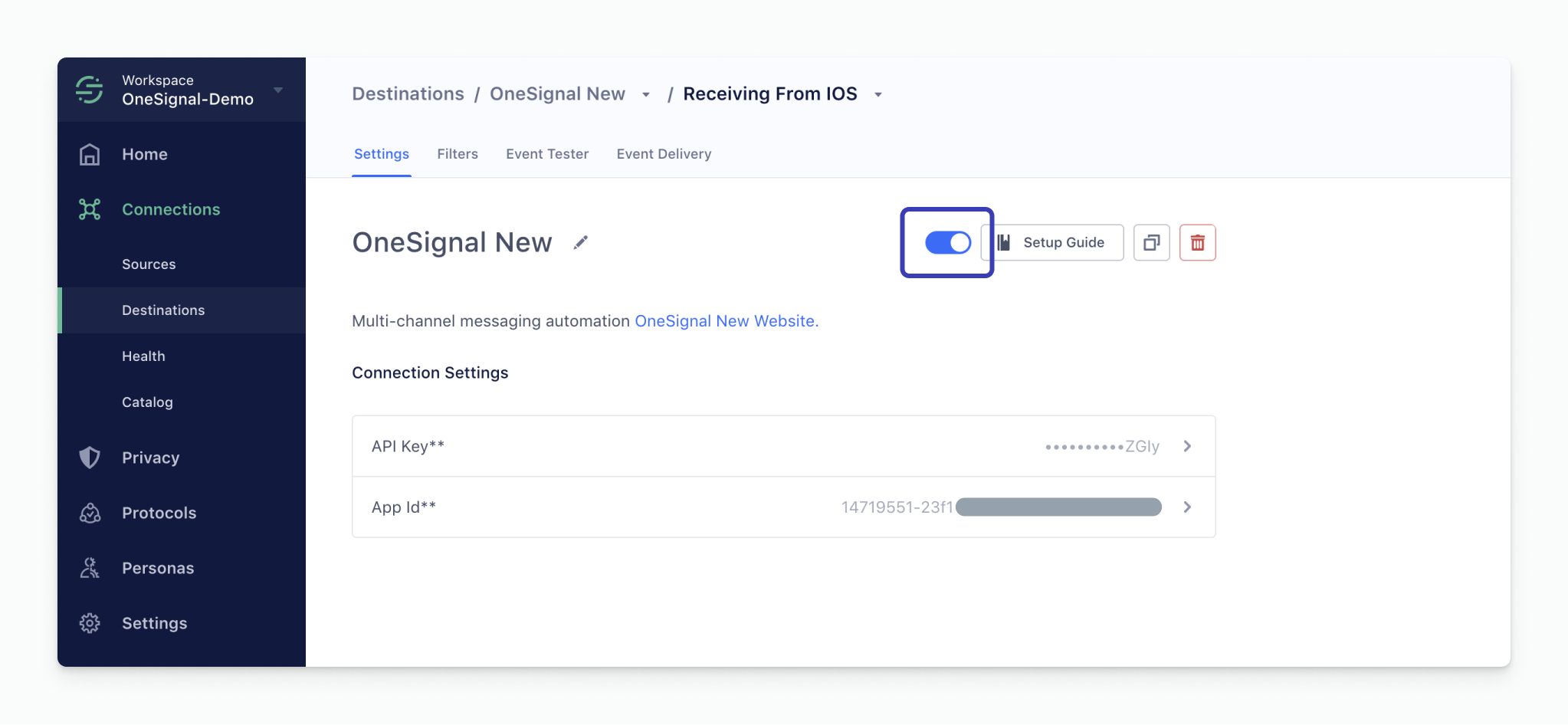Click pencil icon to rename OneSignal New
This screenshot has width=1568, height=725.
point(581,242)
